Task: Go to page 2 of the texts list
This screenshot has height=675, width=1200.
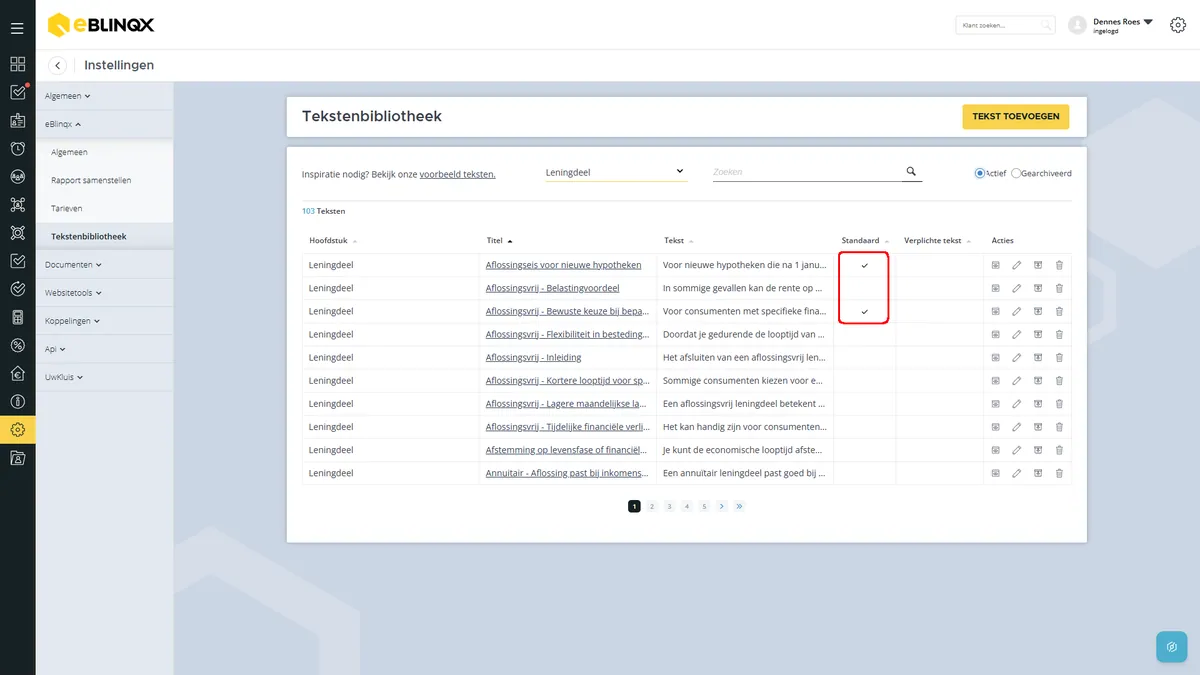Action: tap(651, 506)
